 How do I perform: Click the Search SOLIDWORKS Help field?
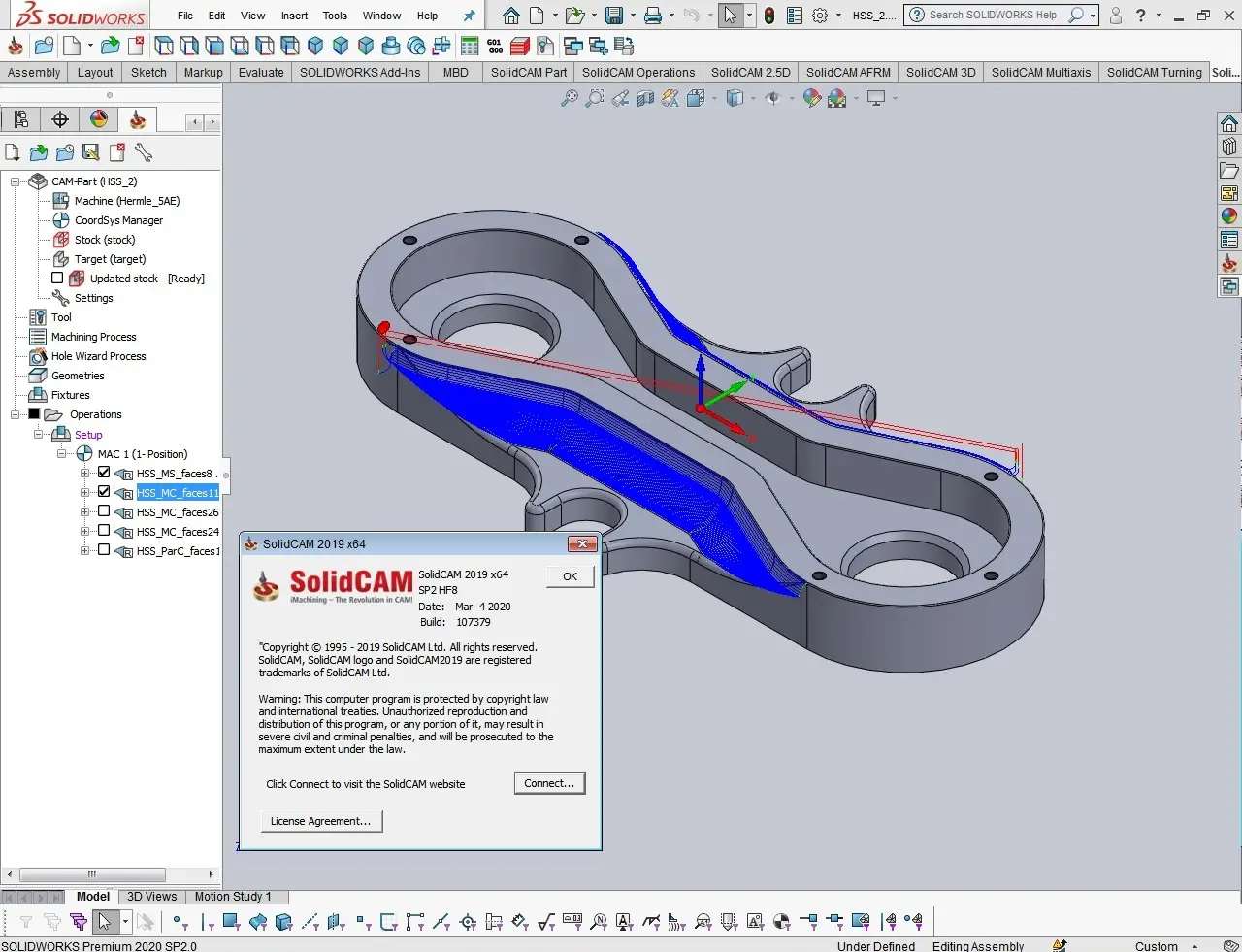[993, 16]
